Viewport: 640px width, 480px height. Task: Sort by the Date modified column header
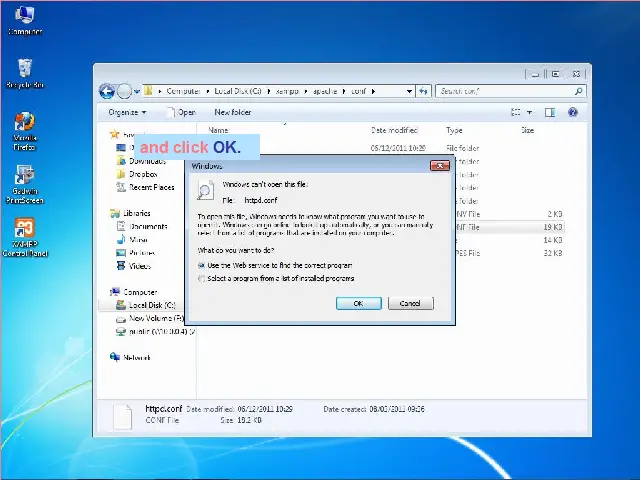394,130
